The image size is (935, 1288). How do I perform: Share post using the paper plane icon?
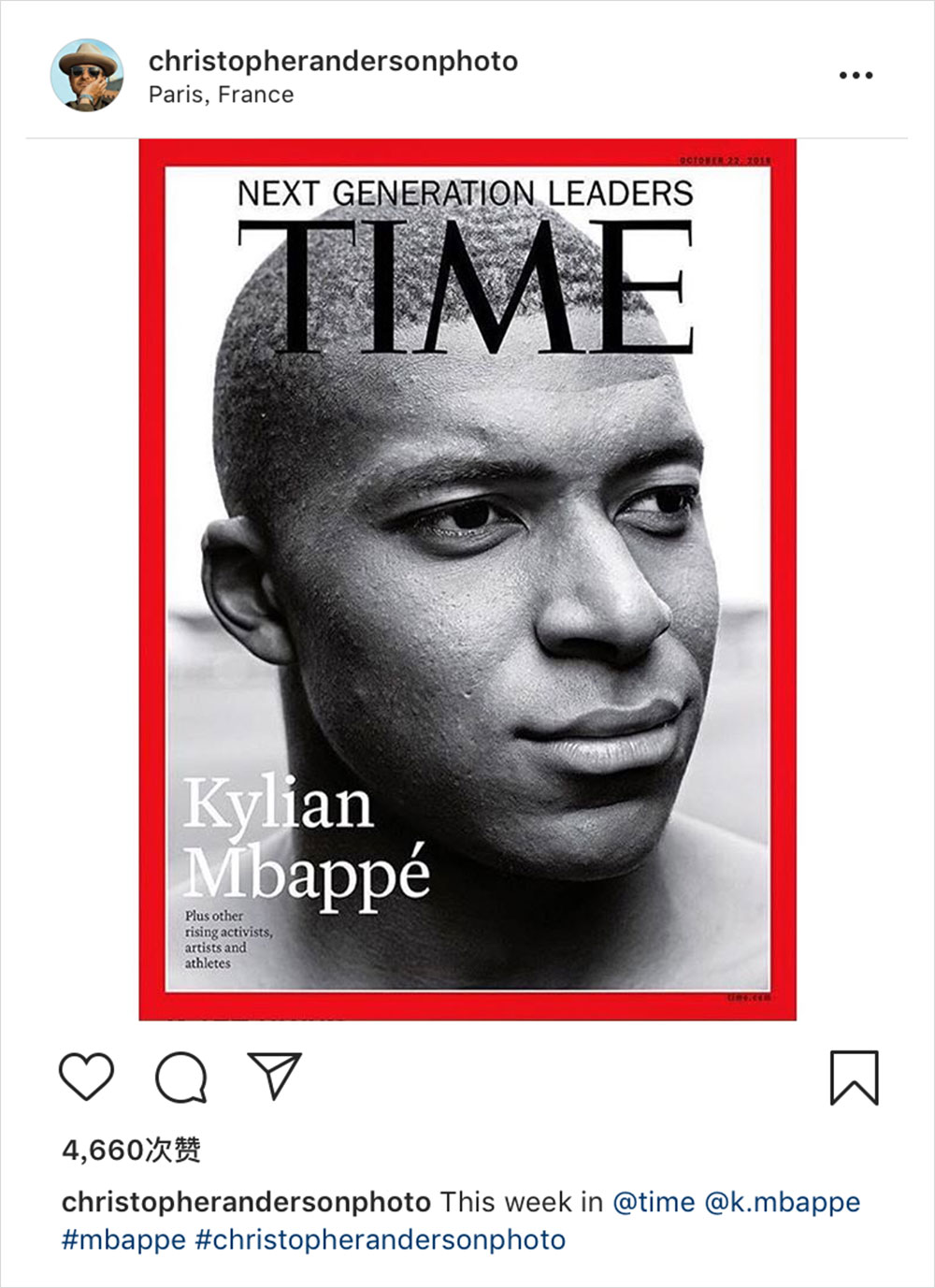pos(274,1075)
